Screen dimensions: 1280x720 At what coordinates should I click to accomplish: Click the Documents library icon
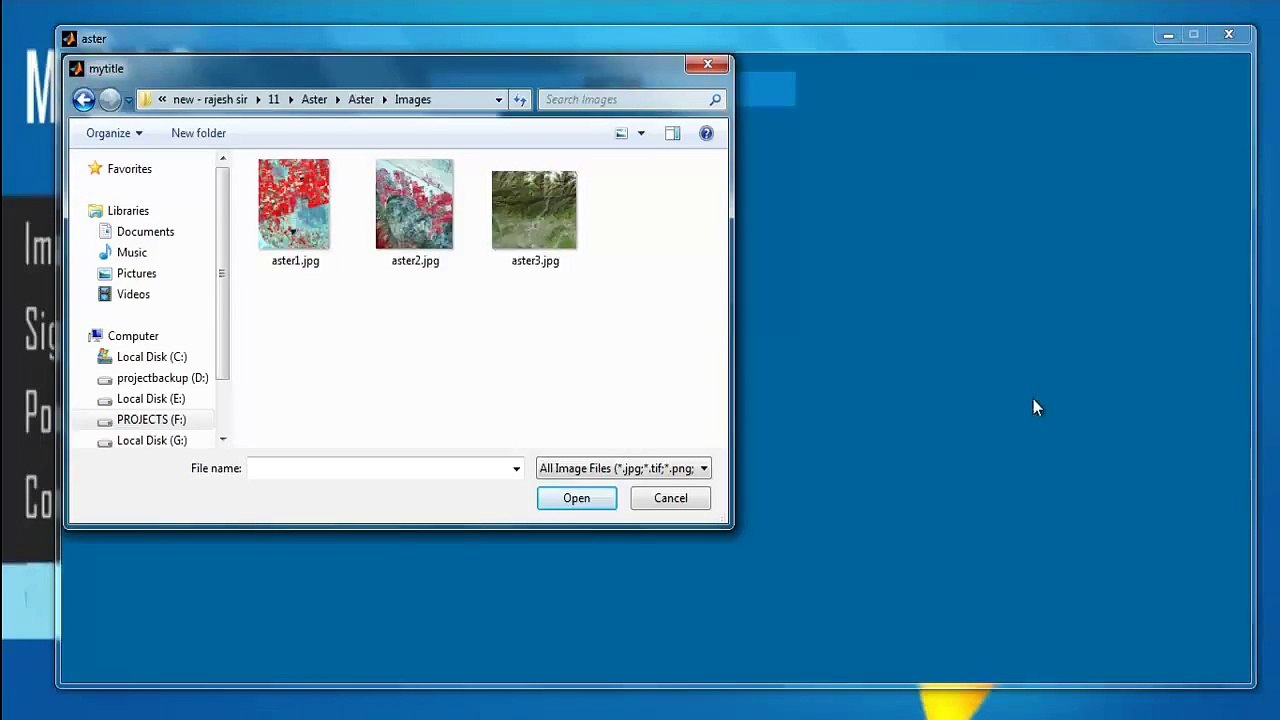click(105, 231)
